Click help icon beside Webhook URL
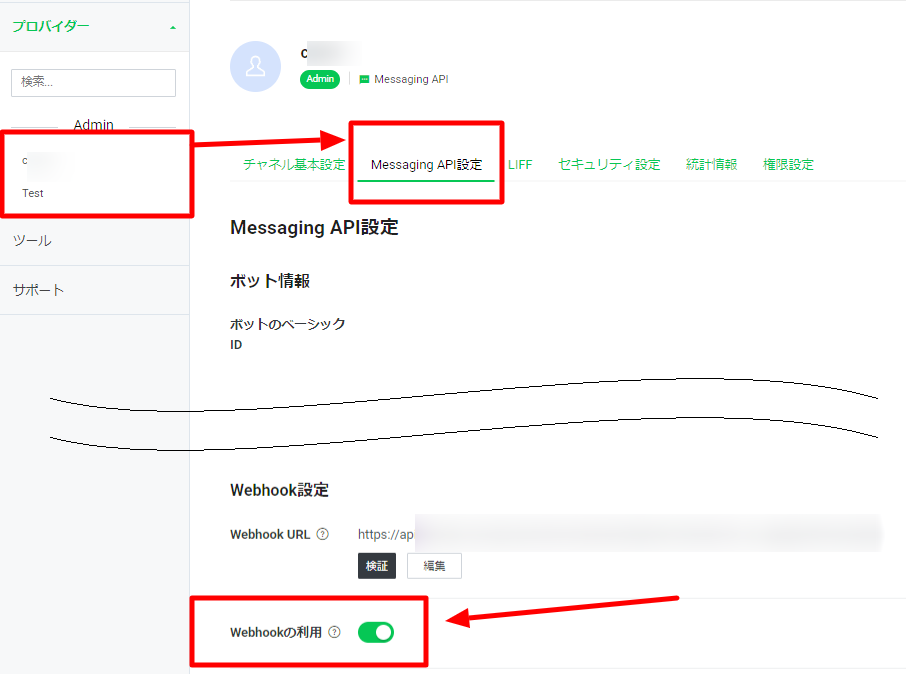 (x=322, y=534)
